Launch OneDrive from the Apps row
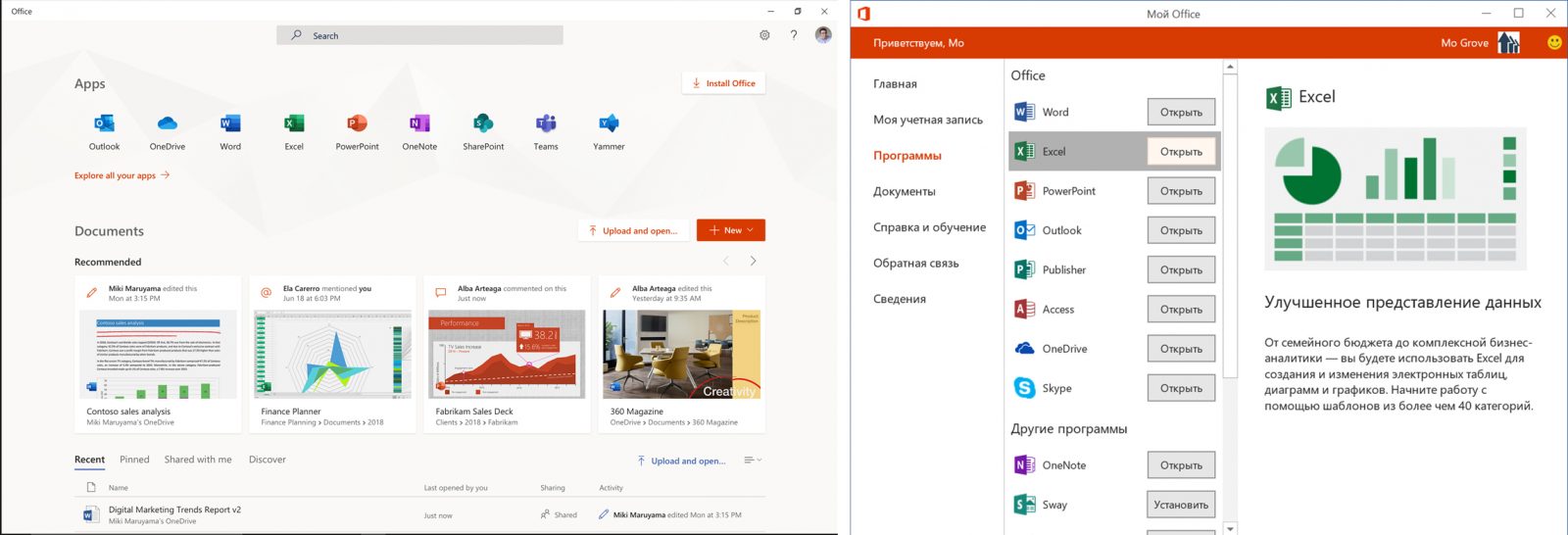The height and width of the screenshot is (535, 1568). 167,124
